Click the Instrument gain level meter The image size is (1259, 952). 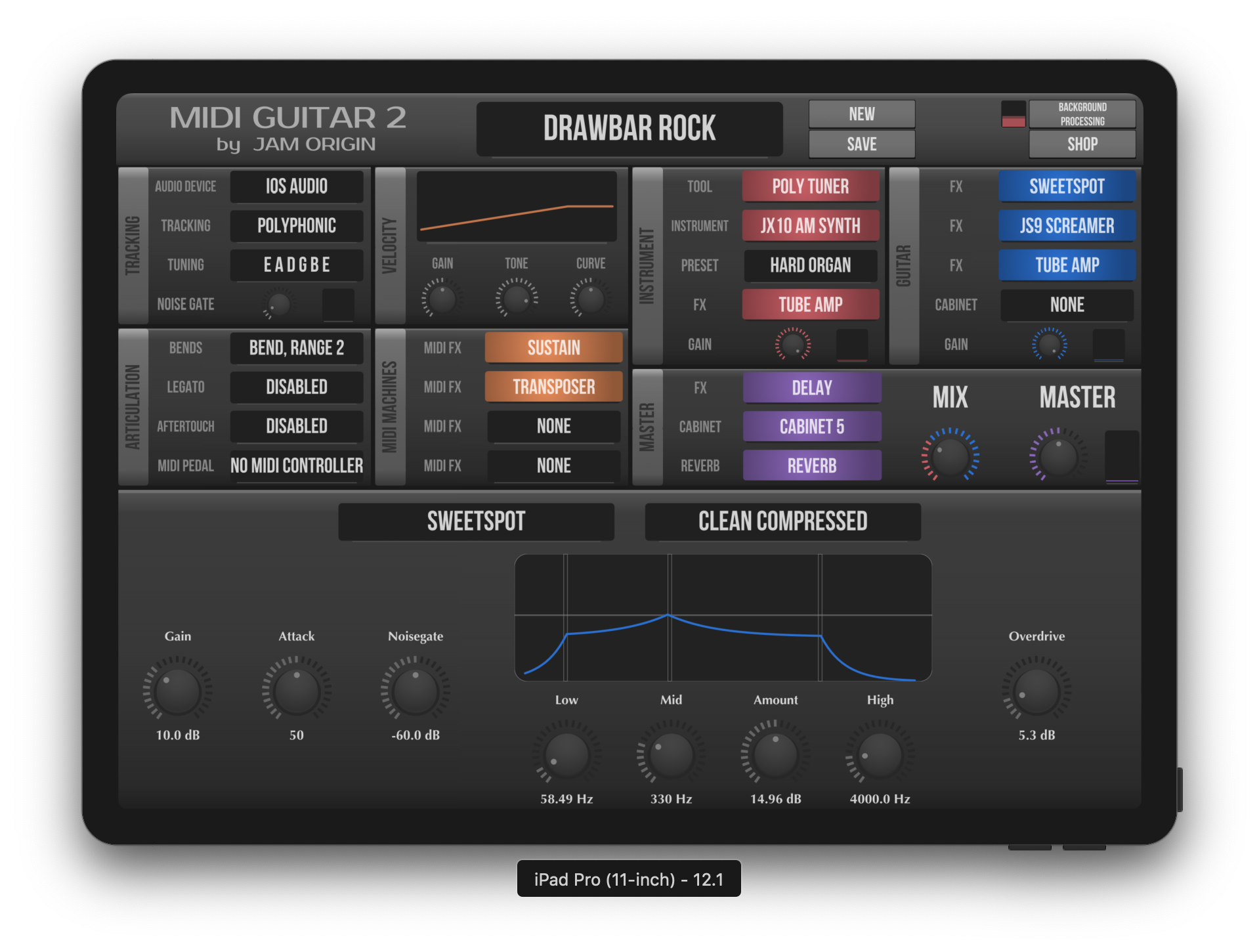pos(852,345)
